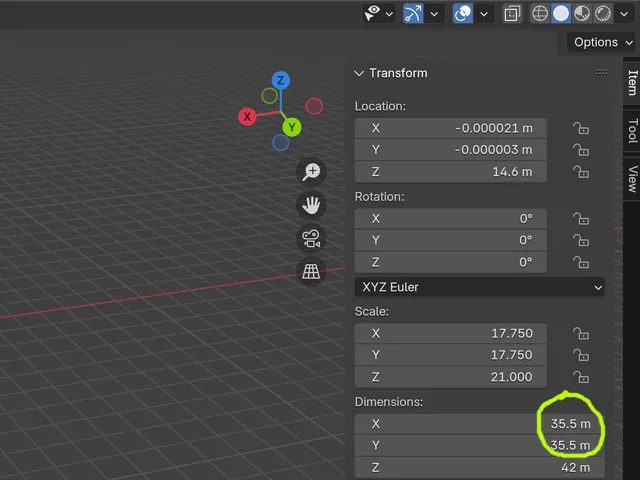Click the Rotation X field
640x480 pixels.
[450, 219]
